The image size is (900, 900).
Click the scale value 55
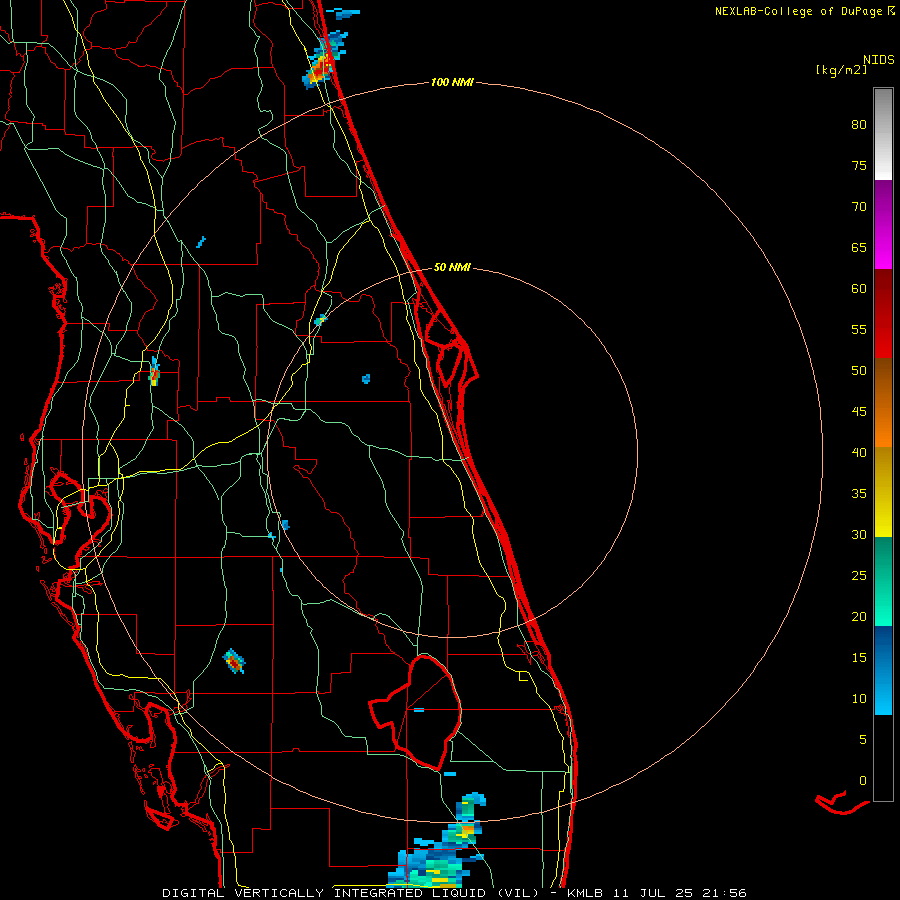click(859, 329)
